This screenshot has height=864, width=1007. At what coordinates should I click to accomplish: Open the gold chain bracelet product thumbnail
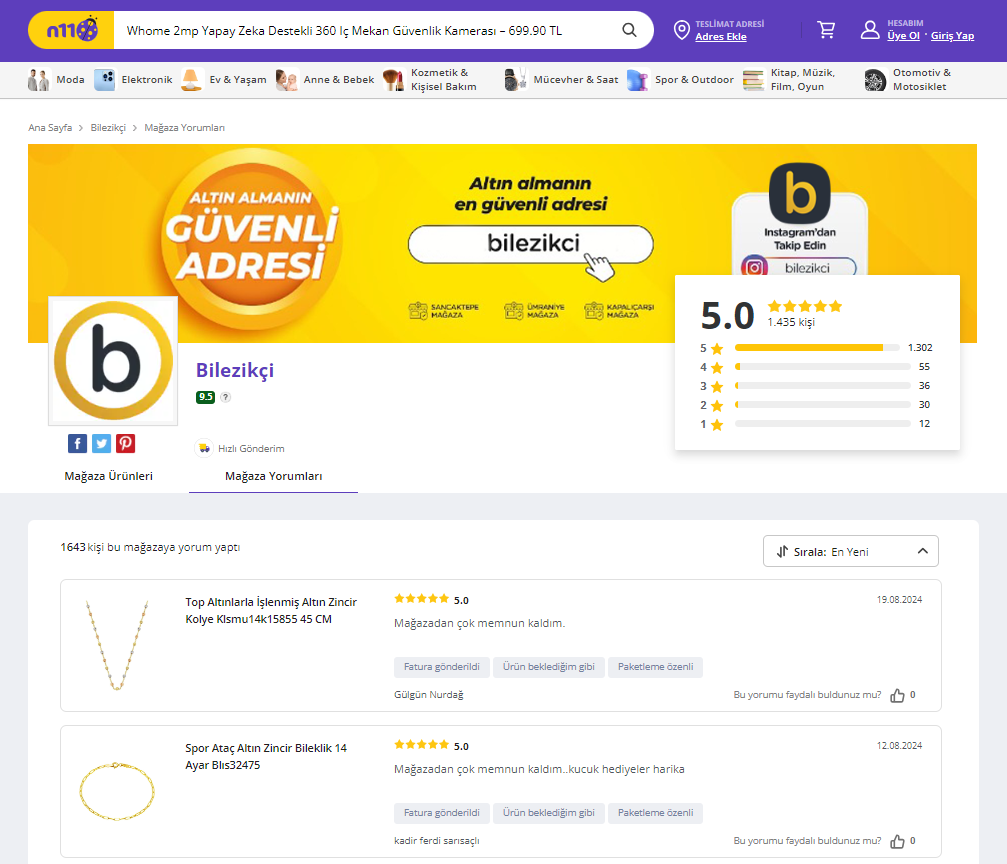[x=117, y=791]
